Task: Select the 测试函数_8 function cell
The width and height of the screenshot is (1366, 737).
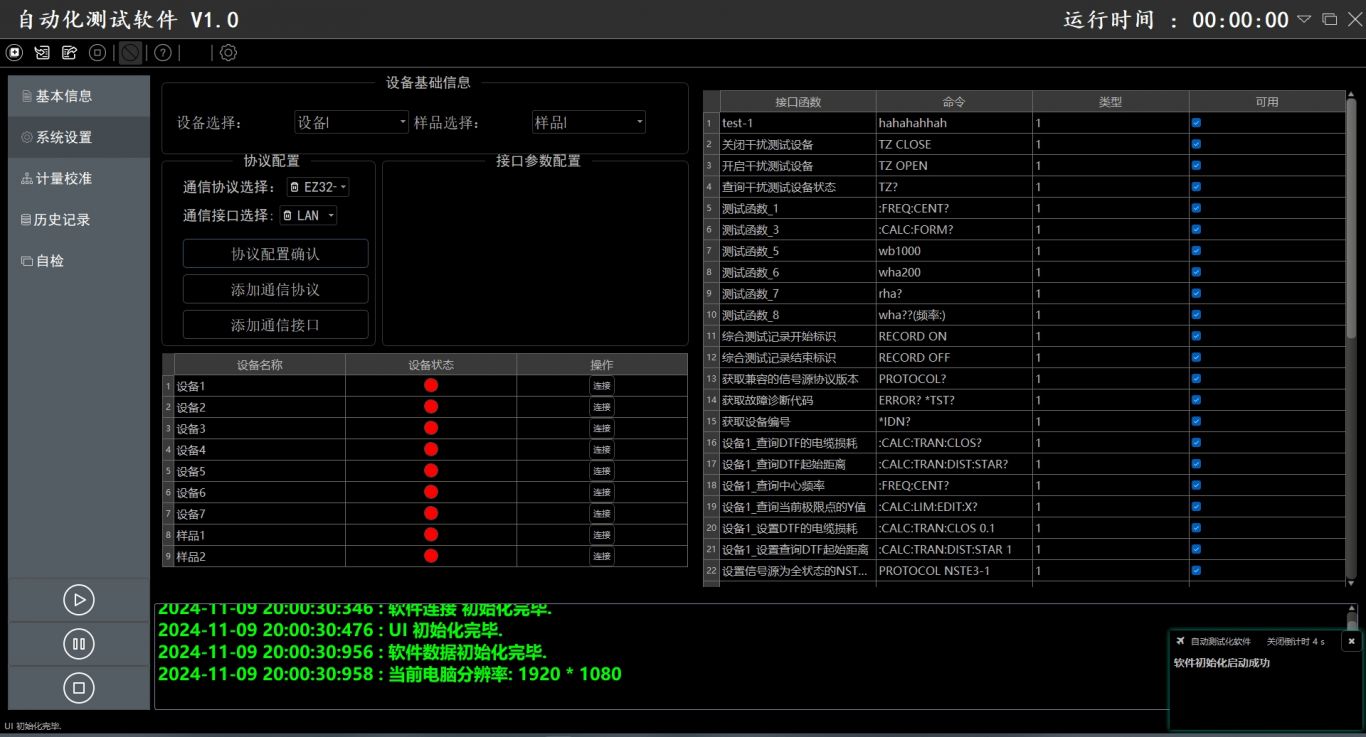Action: pyautogui.click(x=798, y=315)
